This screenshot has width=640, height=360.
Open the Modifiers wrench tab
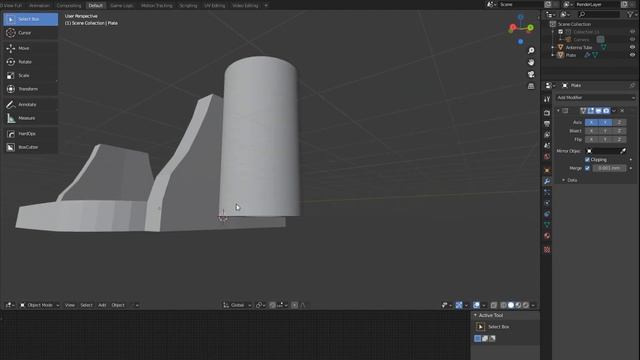pos(547,181)
